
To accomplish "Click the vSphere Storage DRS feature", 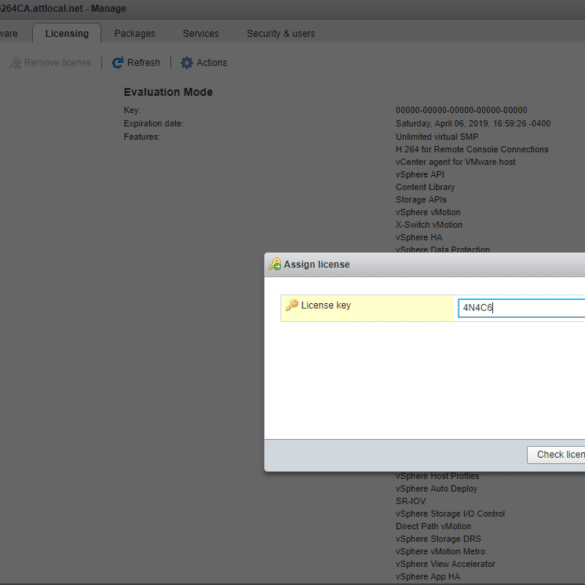I will point(438,539).
